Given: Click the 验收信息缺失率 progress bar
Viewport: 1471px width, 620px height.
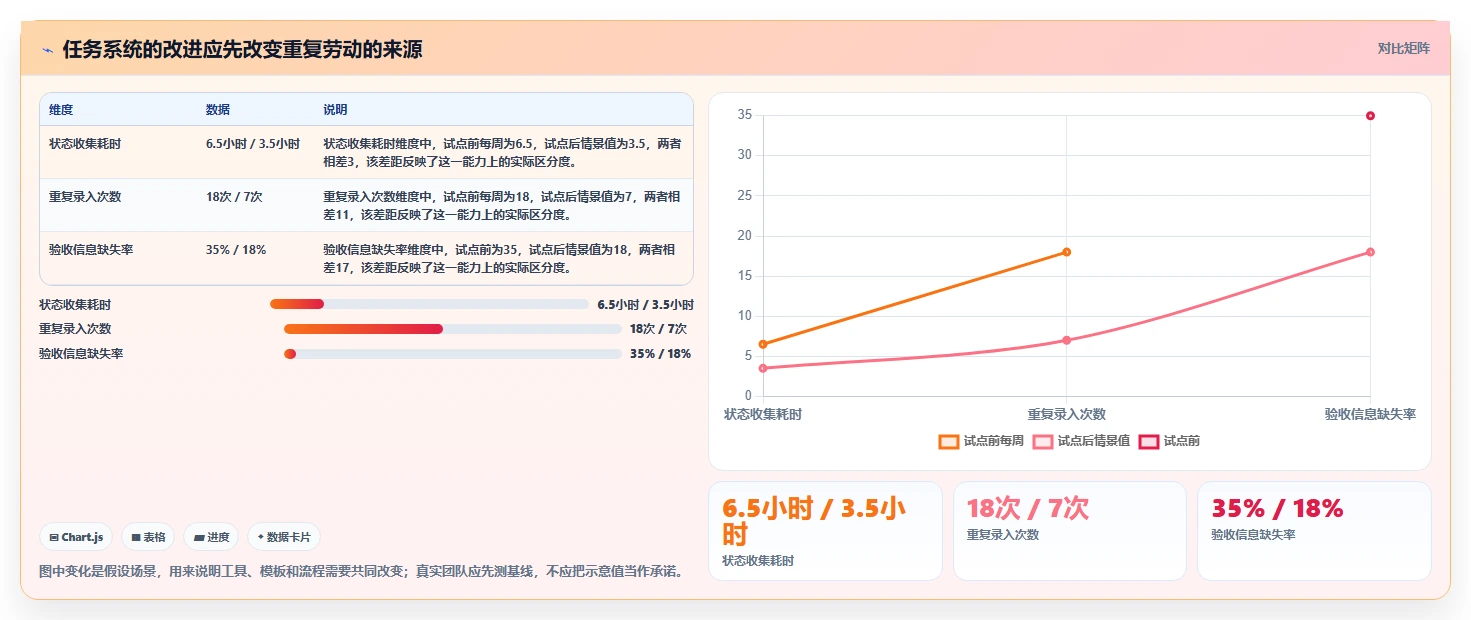Looking at the screenshot, I should click(x=453, y=353).
